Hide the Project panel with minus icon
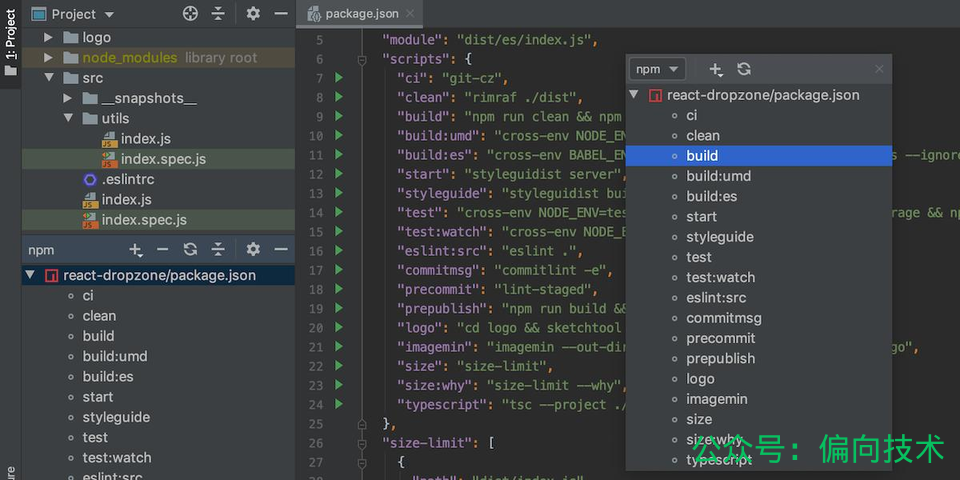 [x=281, y=13]
